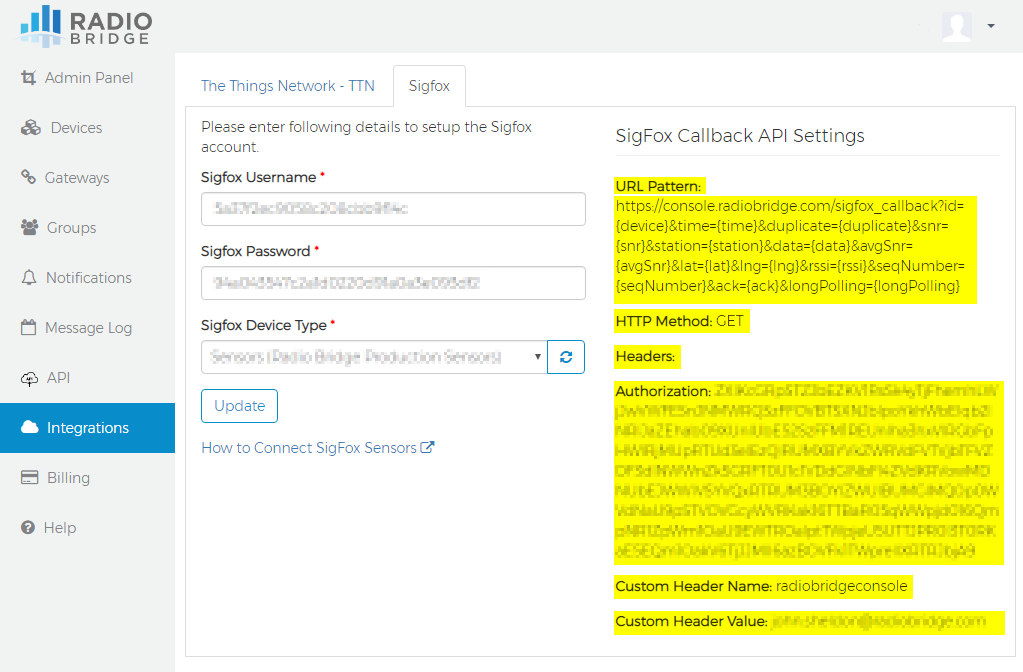Click the SigFox Callback API Settings heading
1023x672 pixels.
pyautogui.click(x=740, y=136)
